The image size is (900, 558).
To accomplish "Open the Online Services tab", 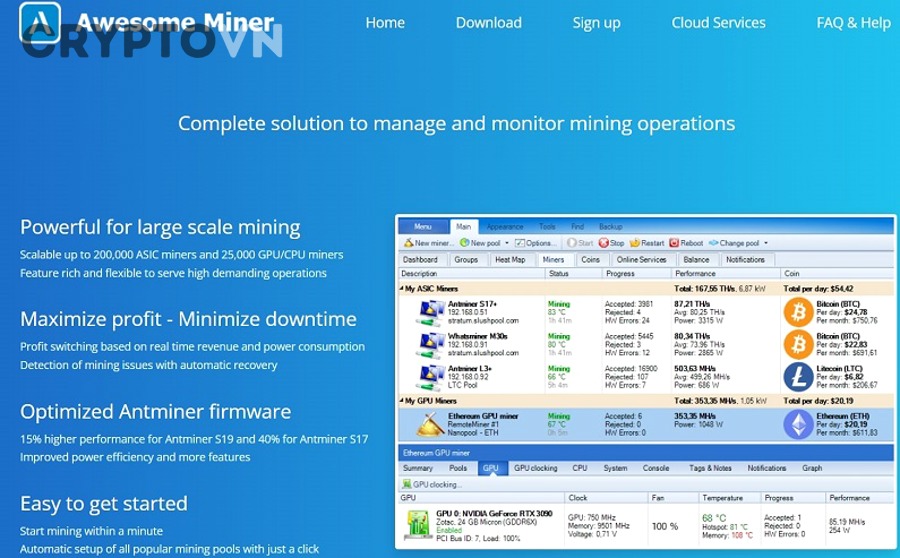I will point(642,259).
